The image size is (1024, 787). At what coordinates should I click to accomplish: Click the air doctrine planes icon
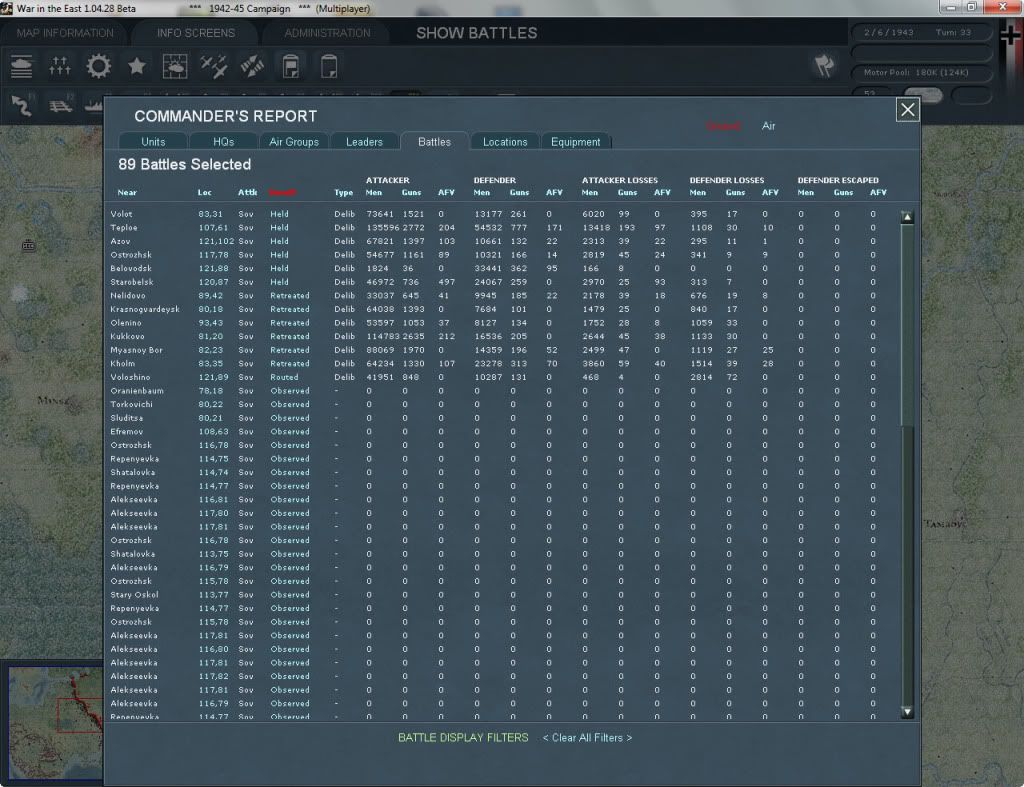coord(214,66)
